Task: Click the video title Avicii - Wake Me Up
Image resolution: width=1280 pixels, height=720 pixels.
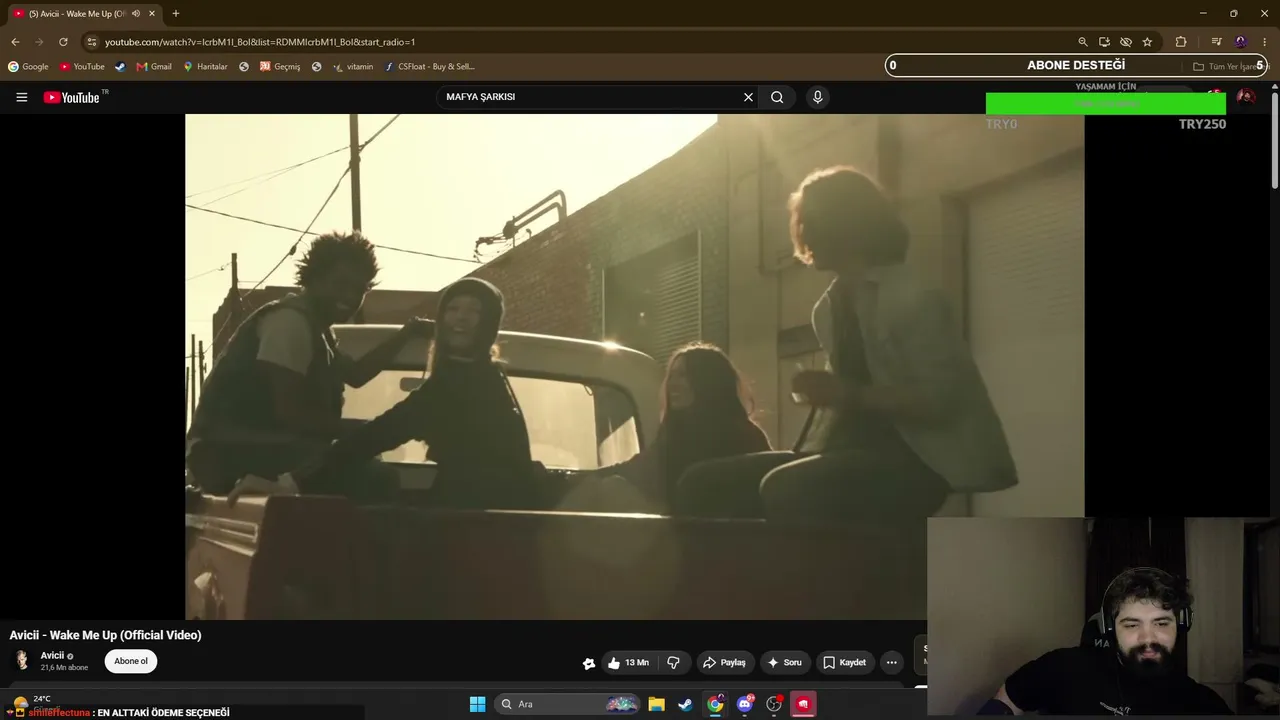Action: point(105,635)
